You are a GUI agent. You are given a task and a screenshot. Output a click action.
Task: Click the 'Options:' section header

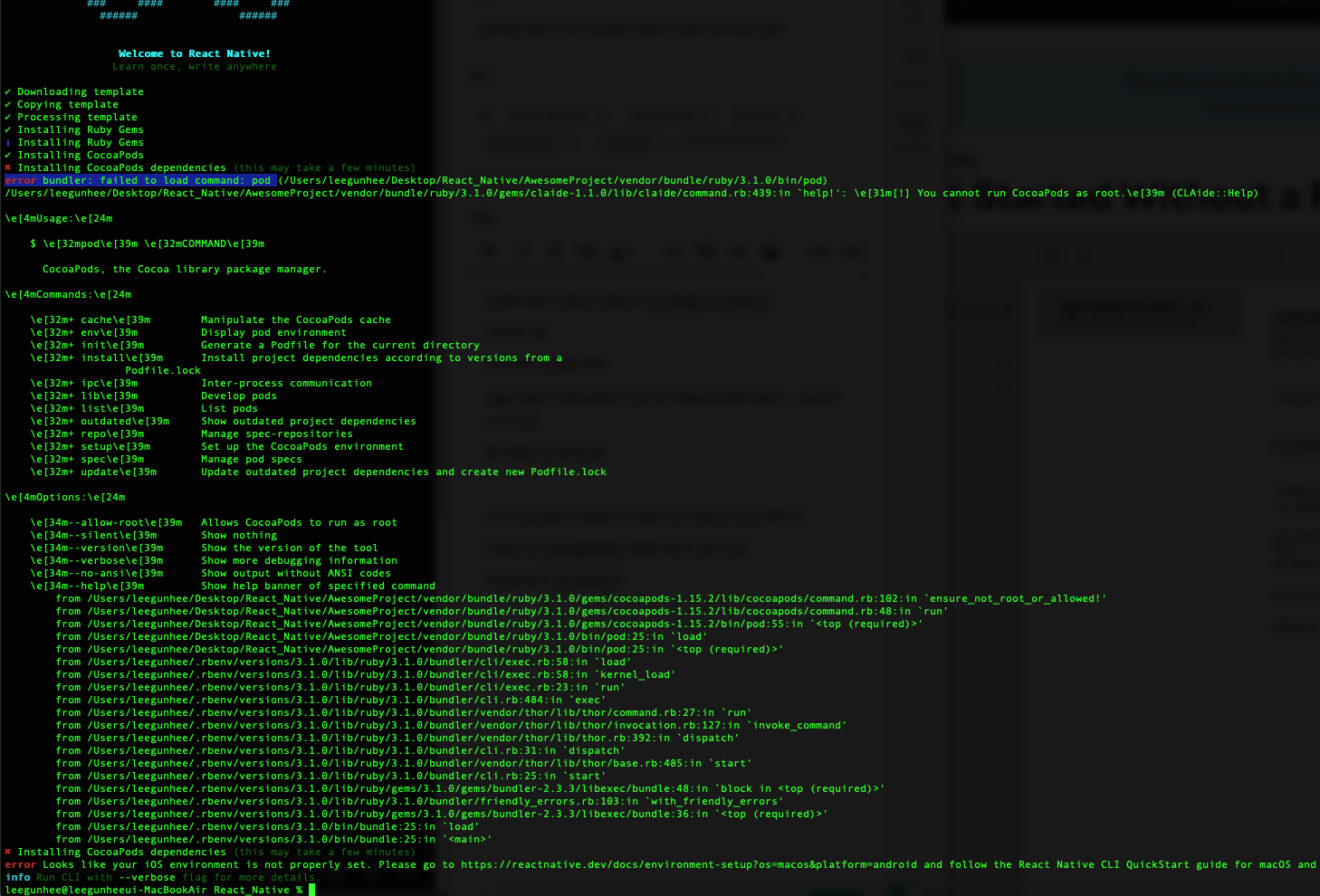[65, 498]
